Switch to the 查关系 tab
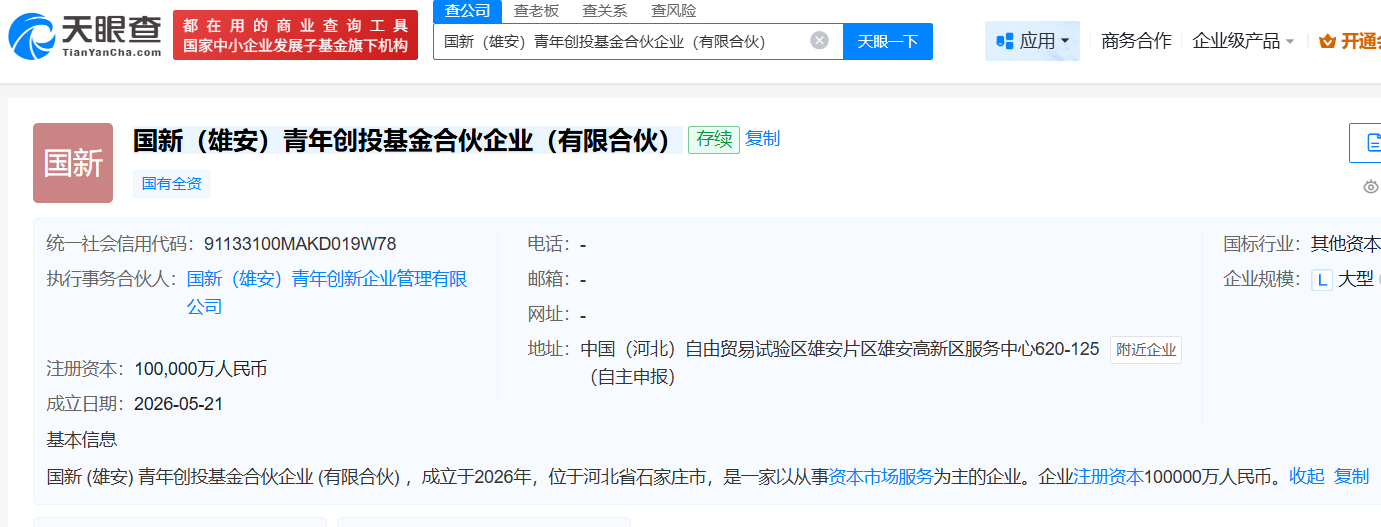 pyautogui.click(x=605, y=11)
